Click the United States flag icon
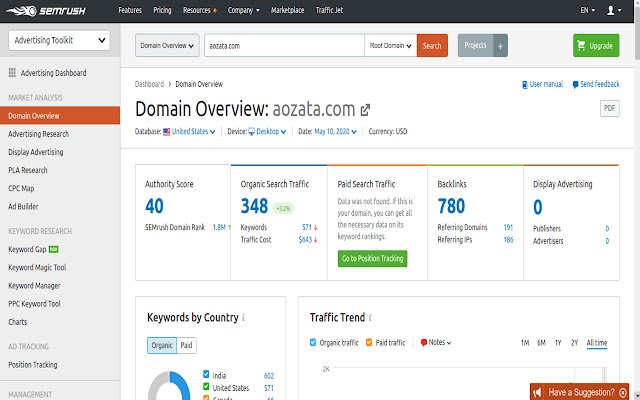This screenshot has height=400, width=640. point(167,132)
